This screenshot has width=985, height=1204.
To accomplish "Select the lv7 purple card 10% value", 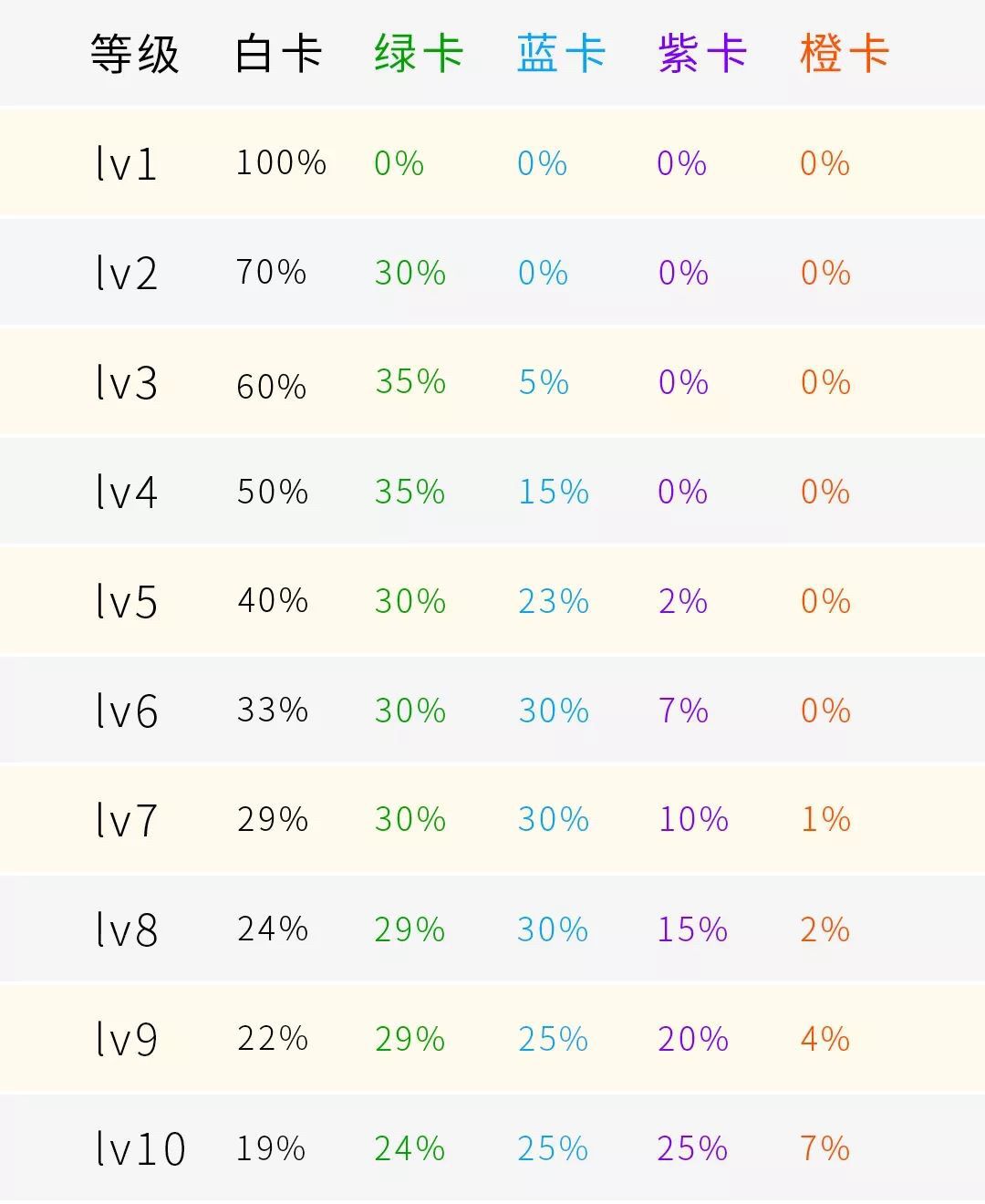I will [693, 820].
